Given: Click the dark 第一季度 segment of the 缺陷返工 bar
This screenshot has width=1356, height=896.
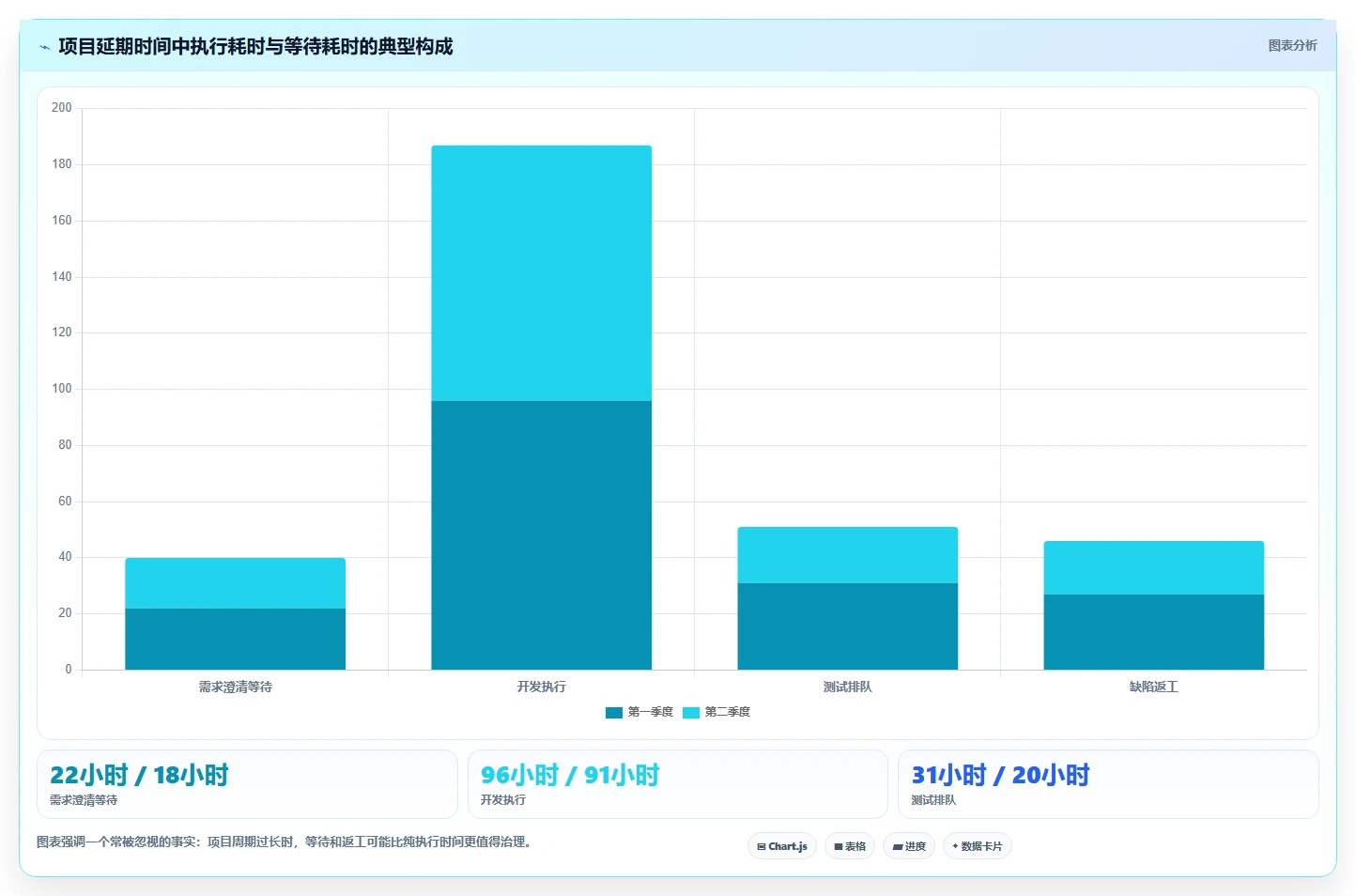Looking at the screenshot, I should coord(1154,632).
